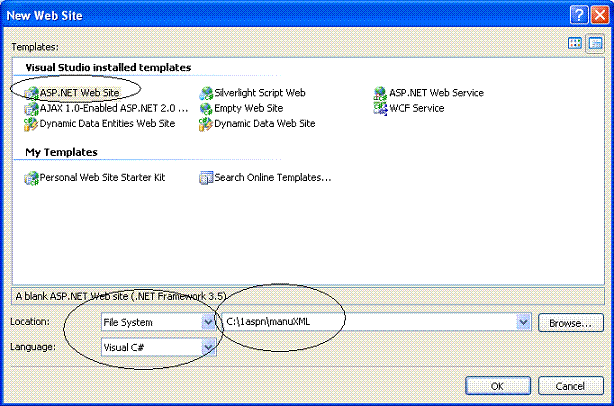Screen dimensions: 614x406
Task: Select the ASP.NET Web Service template icon
Action: click(x=380, y=93)
